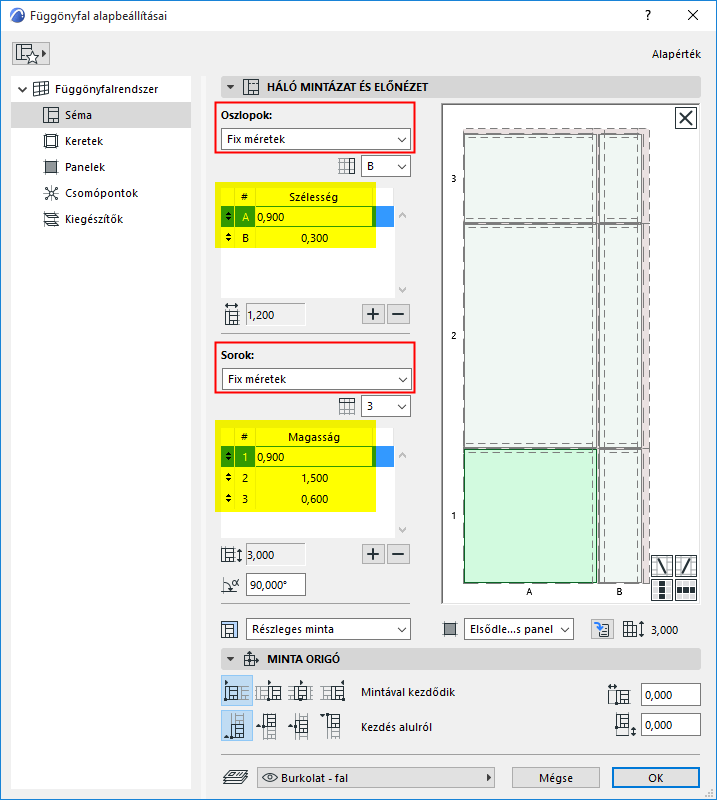Select row 2 height value 1,500

(314, 478)
